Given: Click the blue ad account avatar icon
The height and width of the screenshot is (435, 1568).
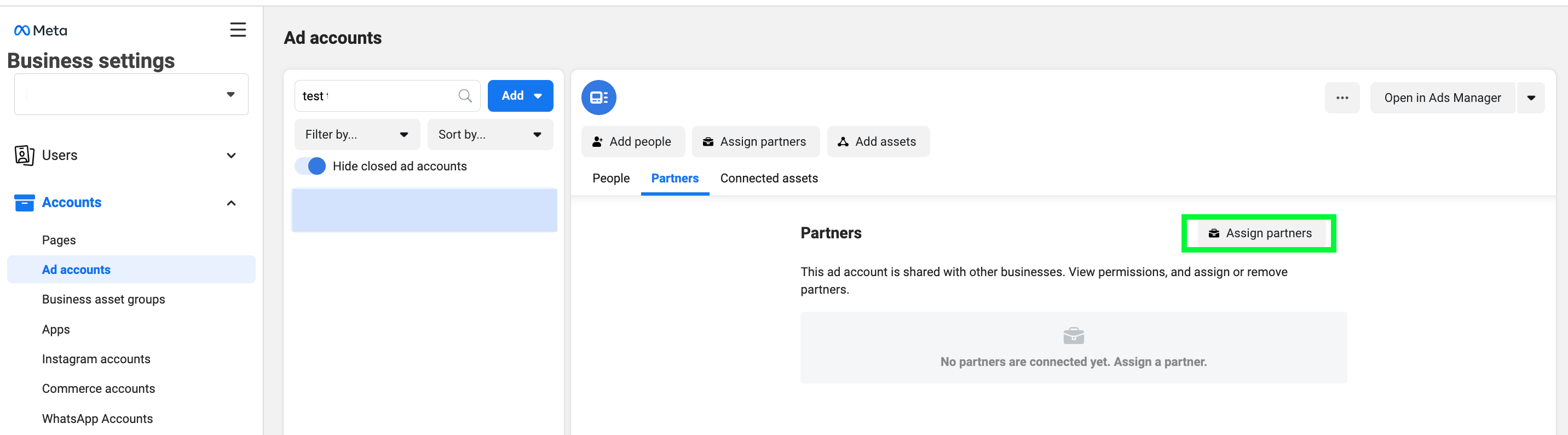Looking at the screenshot, I should point(598,98).
